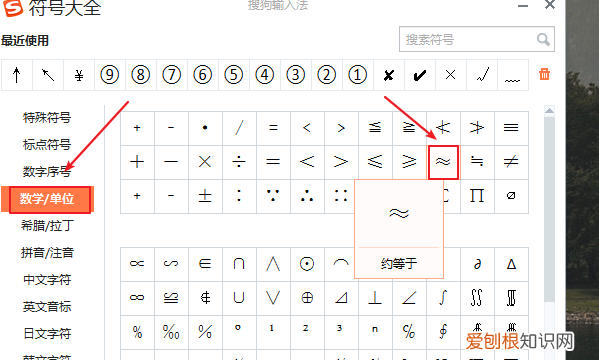Insert circled number 4 symbol
This screenshot has width=599, height=360.
[264, 75]
